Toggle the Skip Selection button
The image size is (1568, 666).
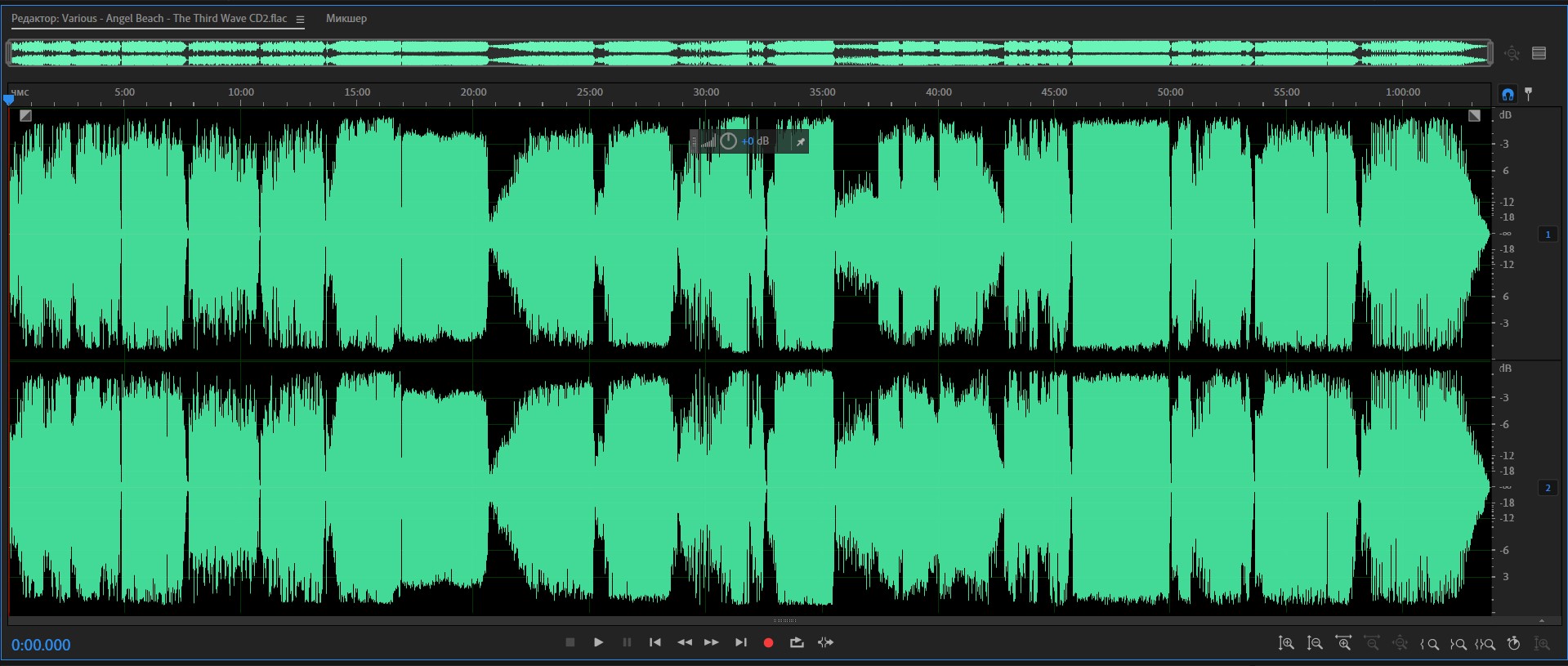tap(825, 642)
